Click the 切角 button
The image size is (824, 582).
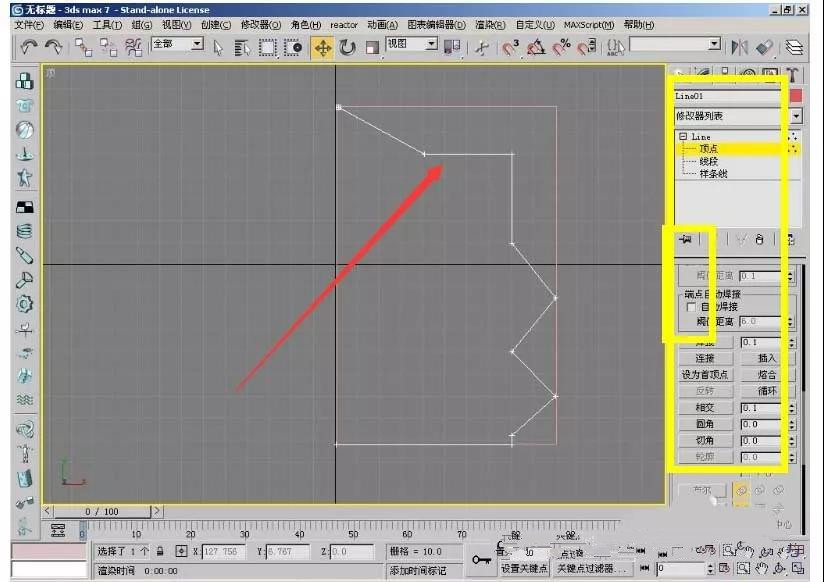point(705,440)
